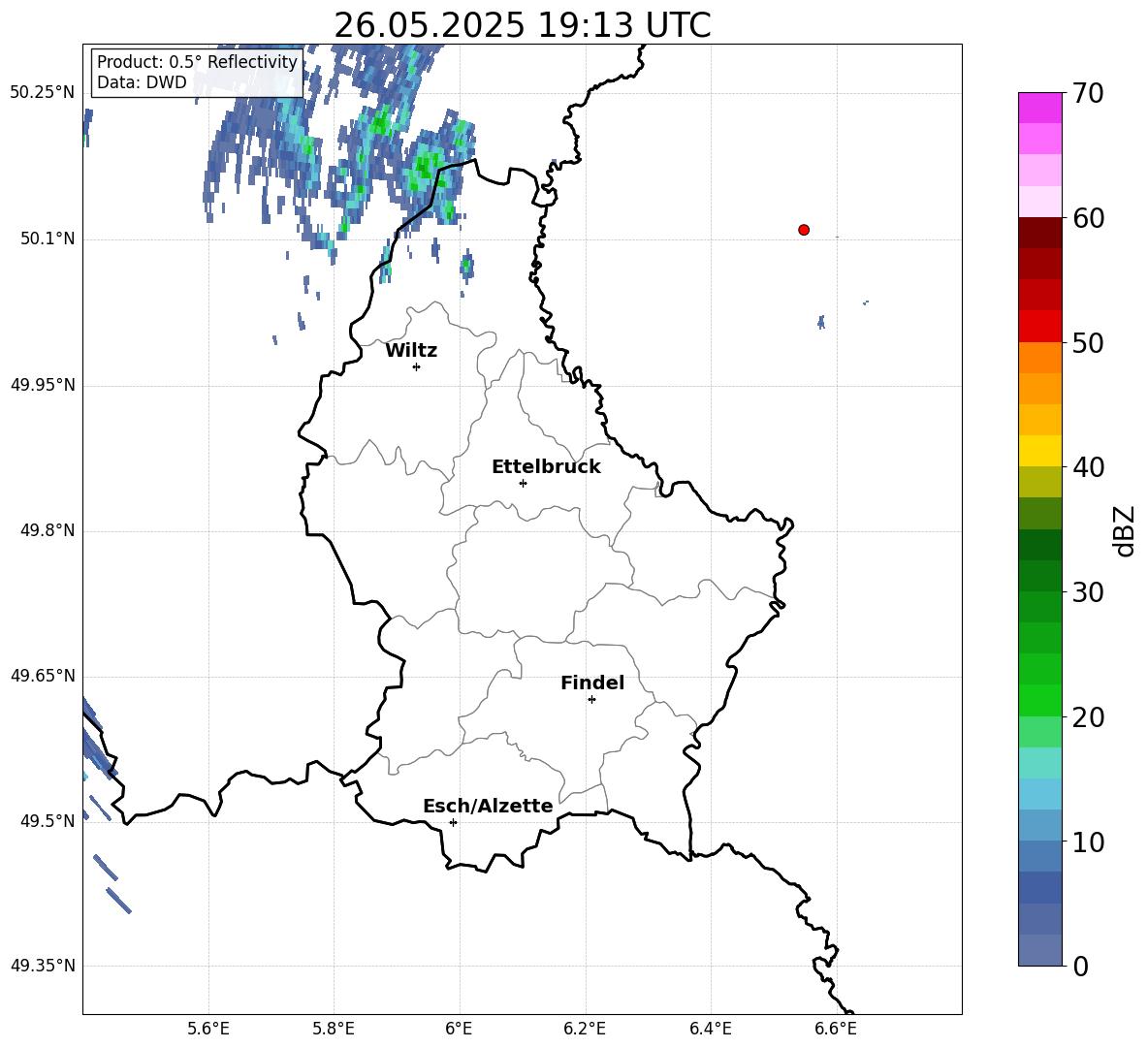Click the title 26.05.2025 19:13 UTC
The height and width of the screenshot is (1048, 1148).
[x=523, y=25]
